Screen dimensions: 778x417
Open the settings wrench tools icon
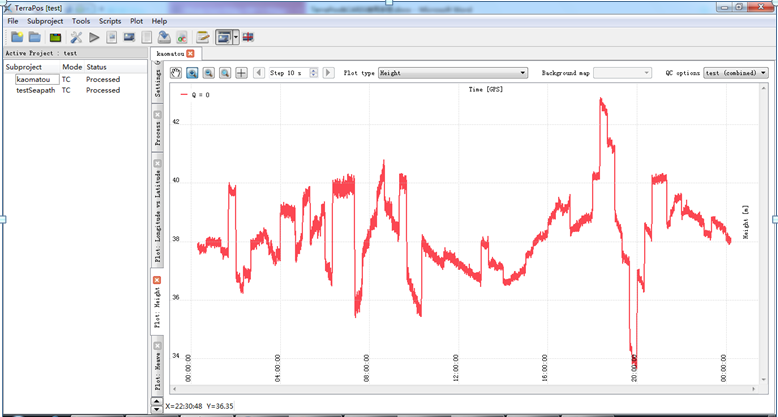pyautogui.click(x=76, y=37)
